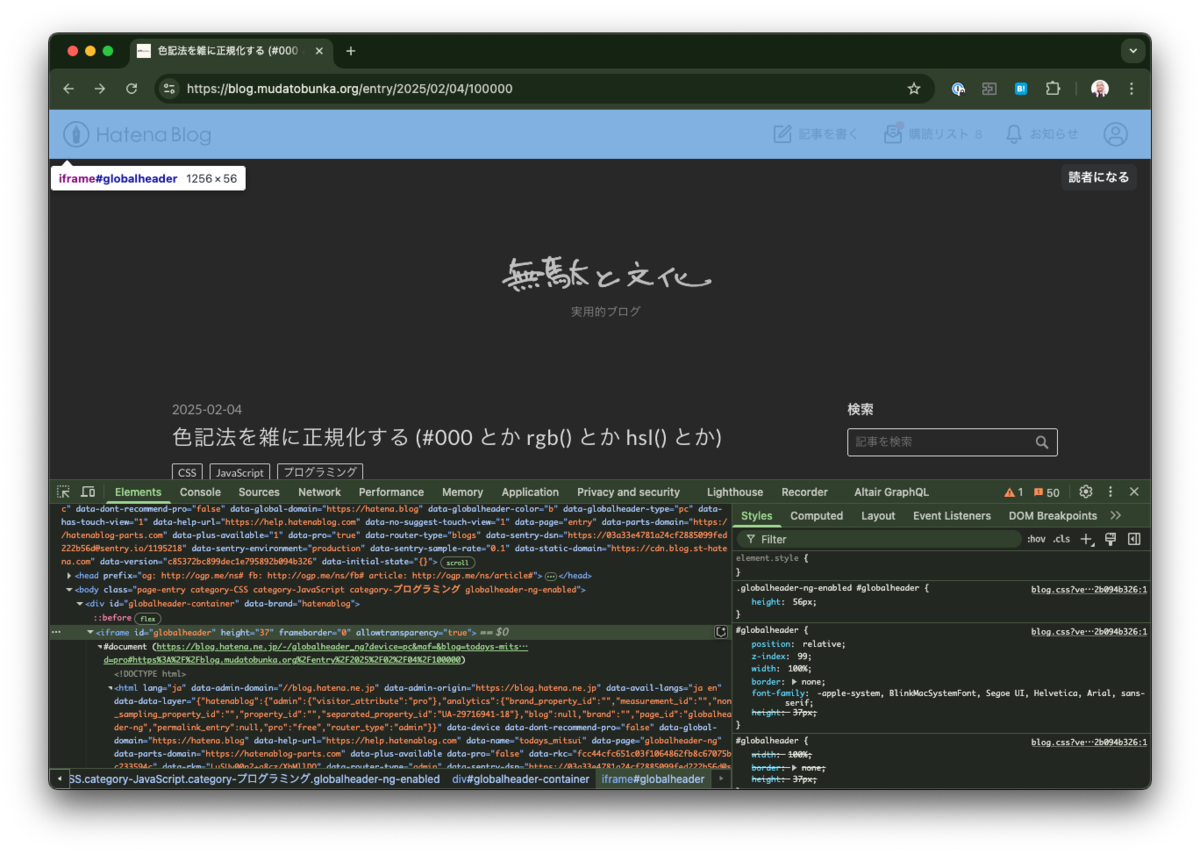The image size is (1200, 854).
Task: Toggle the rendering emulations paintbrush icon
Action: click(x=1111, y=539)
